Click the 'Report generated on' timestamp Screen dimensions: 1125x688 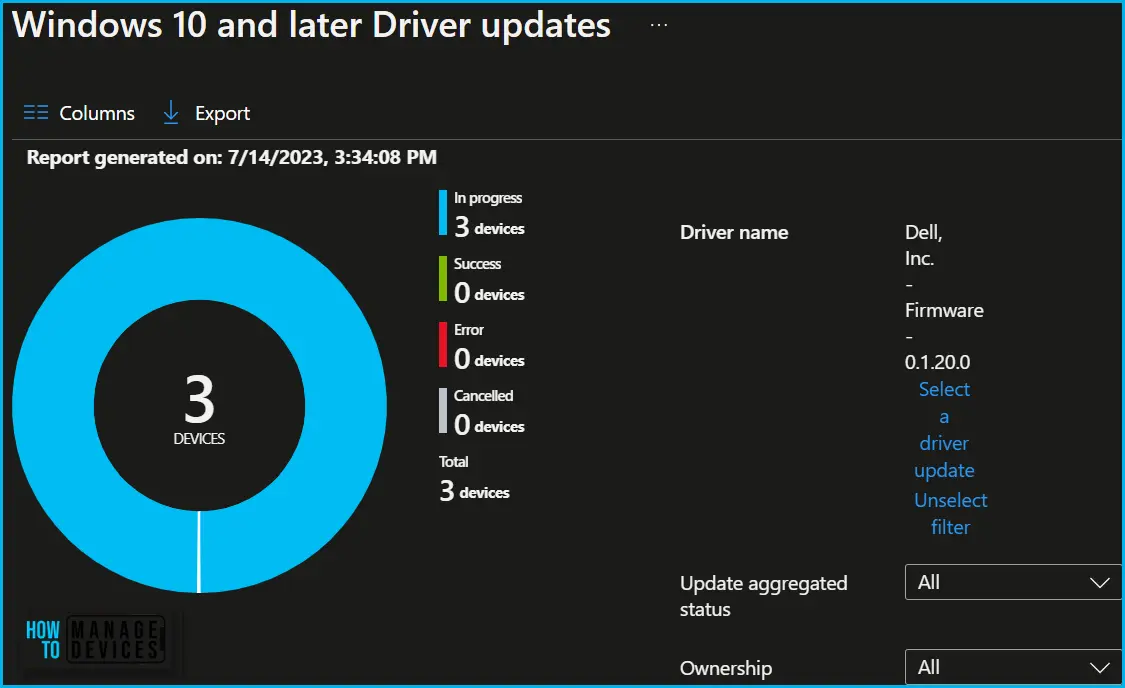232,157
